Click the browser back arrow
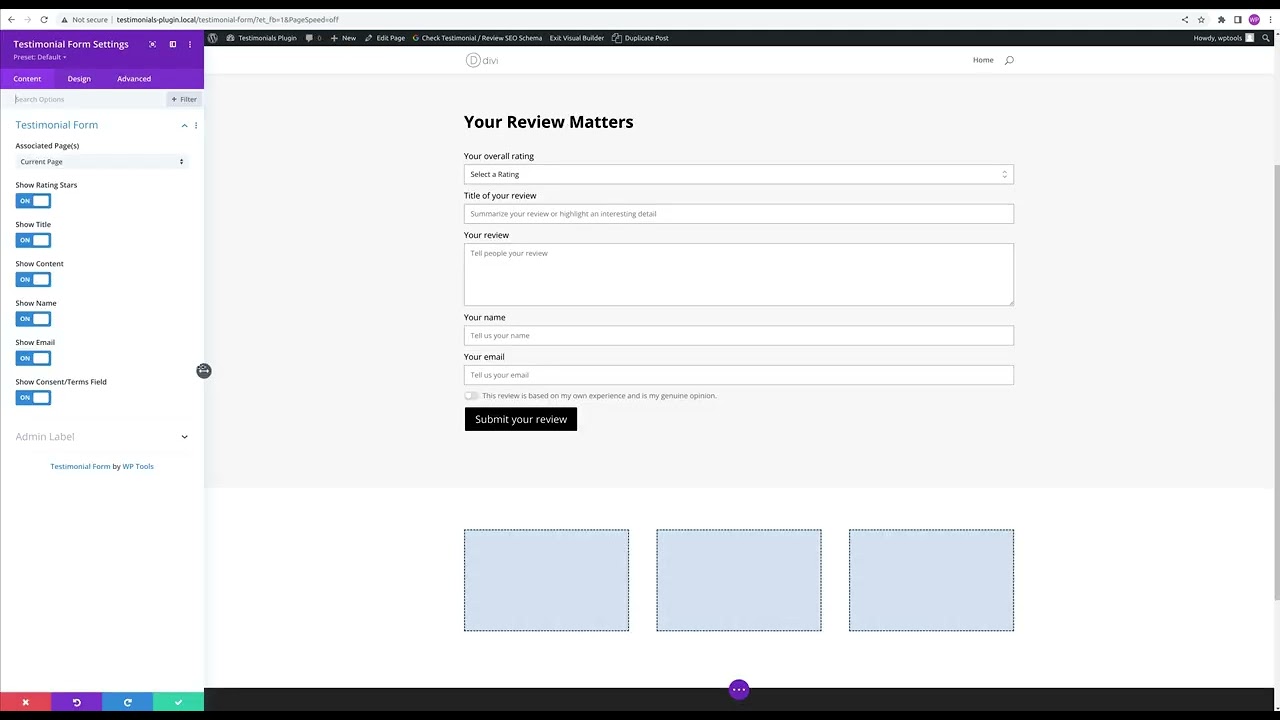 pyautogui.click(x=11, y=19)
